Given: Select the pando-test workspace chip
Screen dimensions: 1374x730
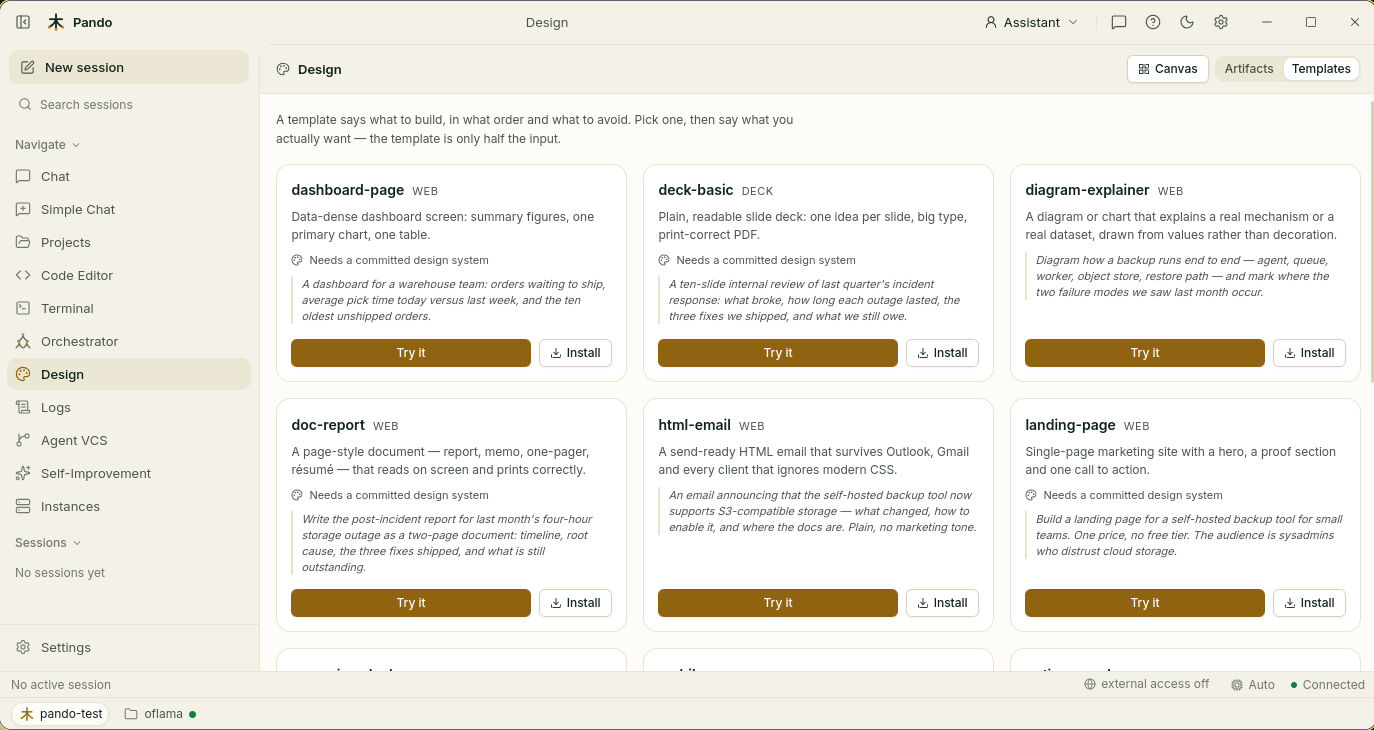Looking at the screenshot, I should pyautogui.click(x=61, y=714).
